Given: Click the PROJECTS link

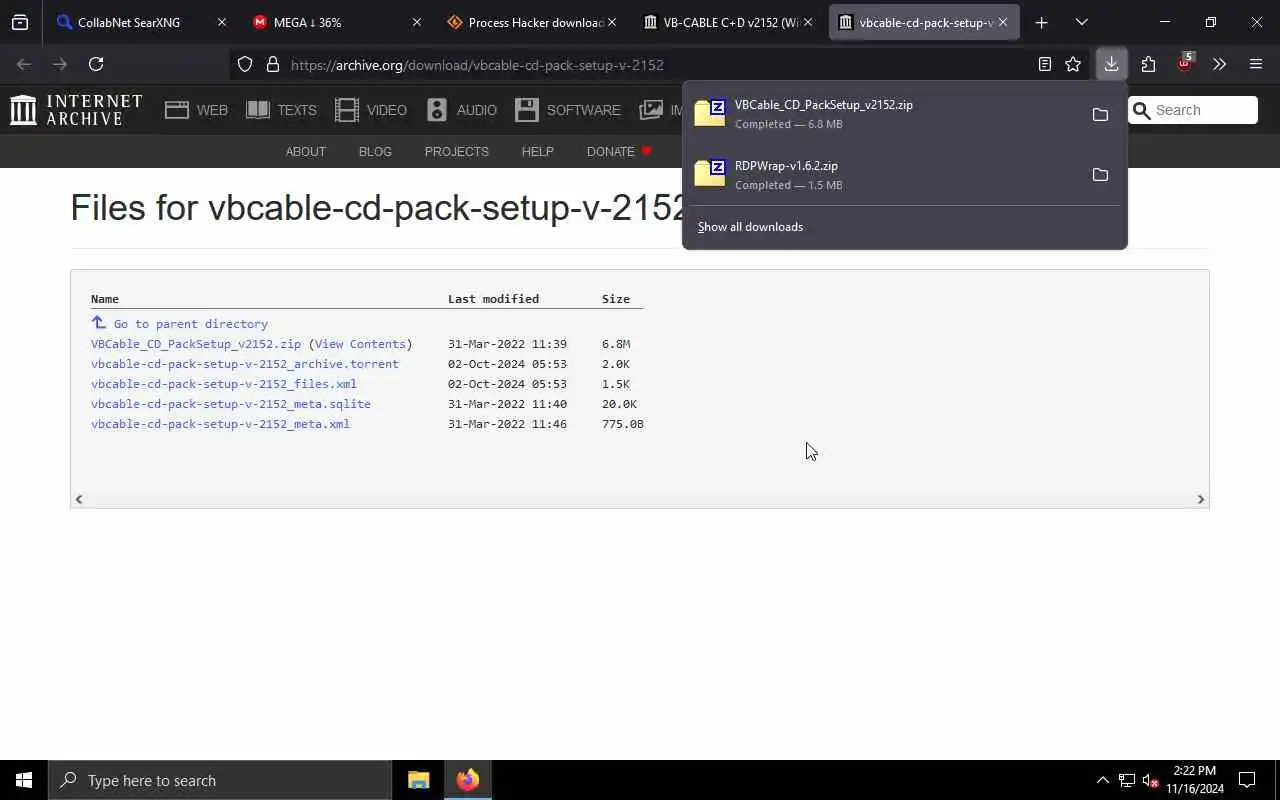Looking at the screenshot, I should [x=456, y=151].
